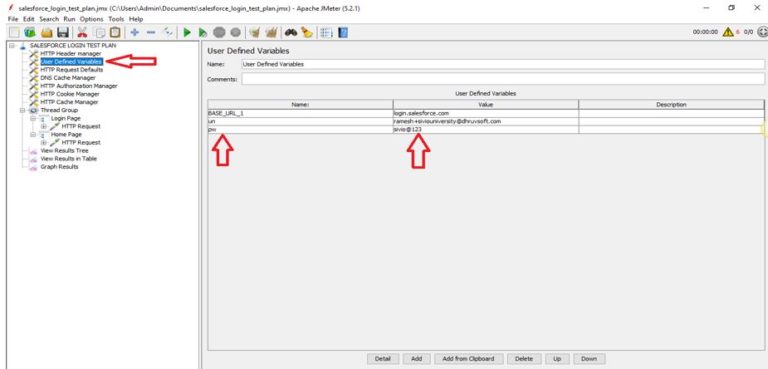Click the blue plus Expand All icon
The image size is (768, 369).
pyautogui.click(x=135, y=32)
